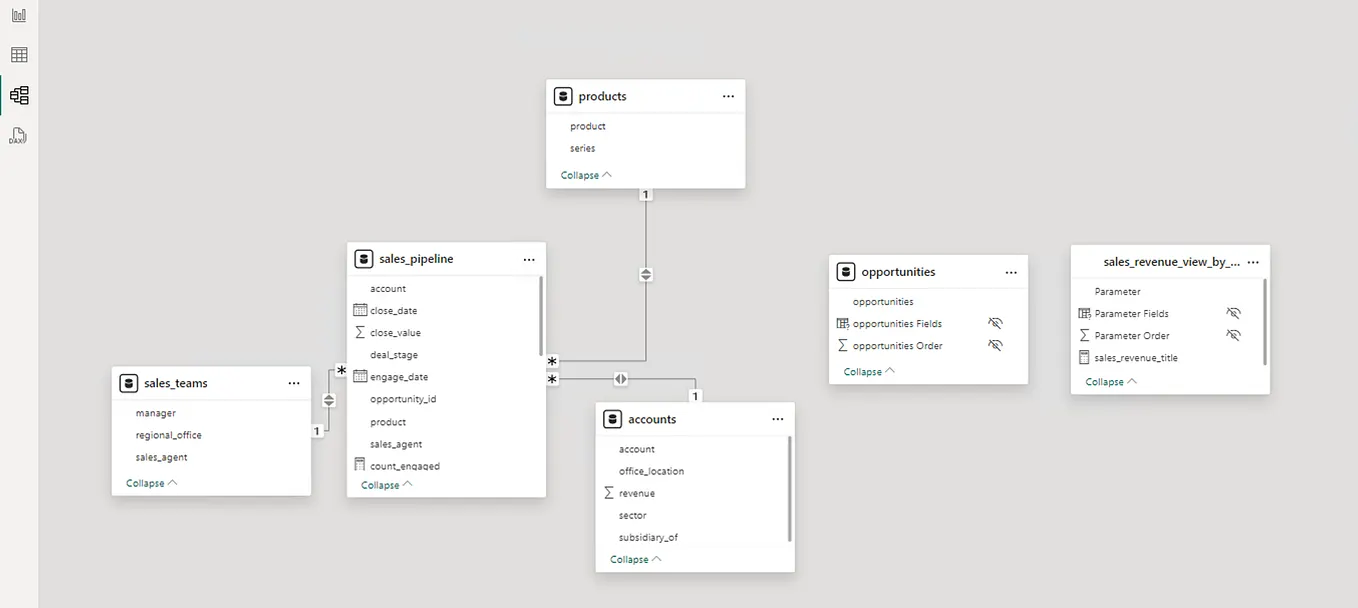The image size is (1358, 608).
Task: Open More options menu for the products table
Action: [x=728, y=95]
